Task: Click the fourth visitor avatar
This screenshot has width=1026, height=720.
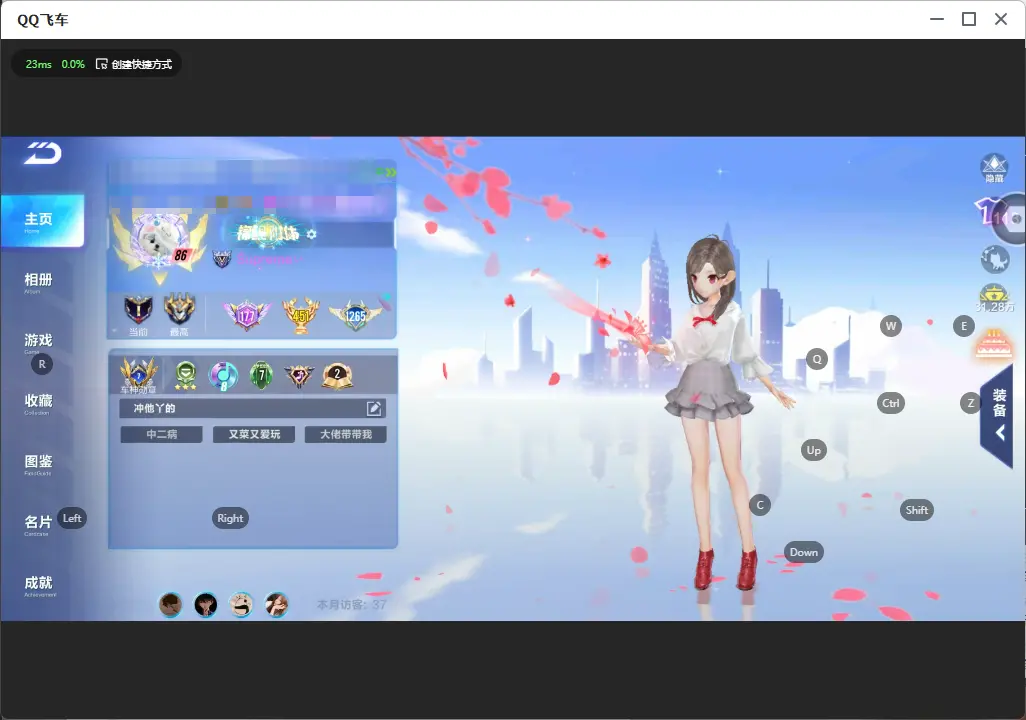Action: tap(276, 604)
